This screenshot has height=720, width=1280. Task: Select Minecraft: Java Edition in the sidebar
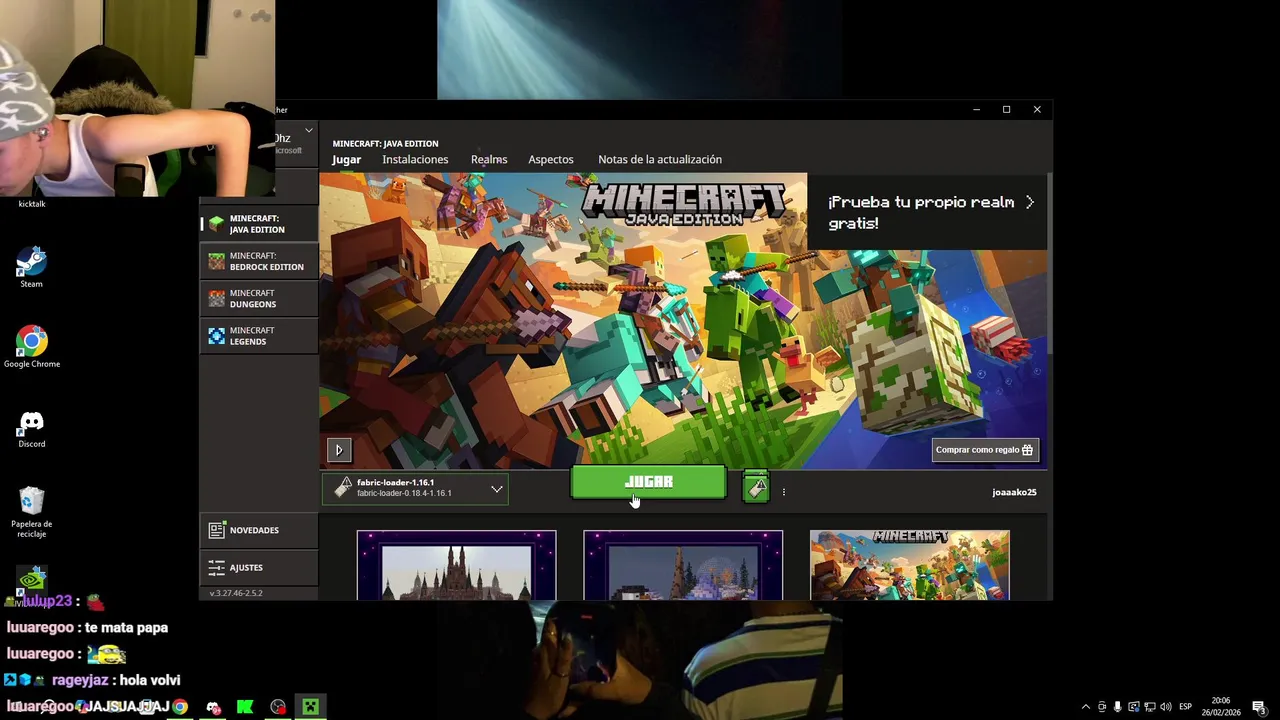pos(259,224)
